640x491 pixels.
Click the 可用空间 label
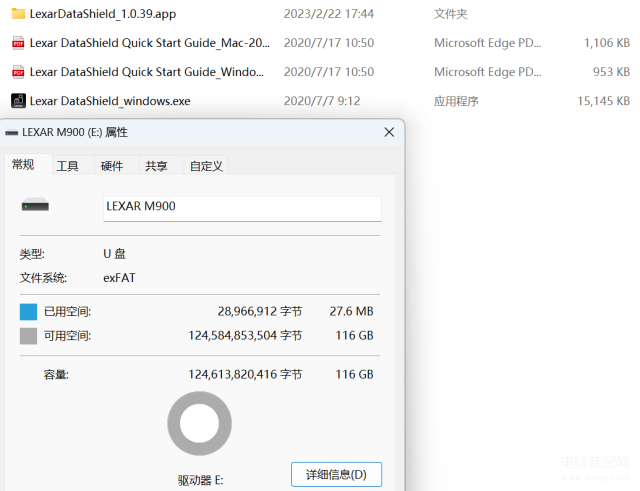67,336
